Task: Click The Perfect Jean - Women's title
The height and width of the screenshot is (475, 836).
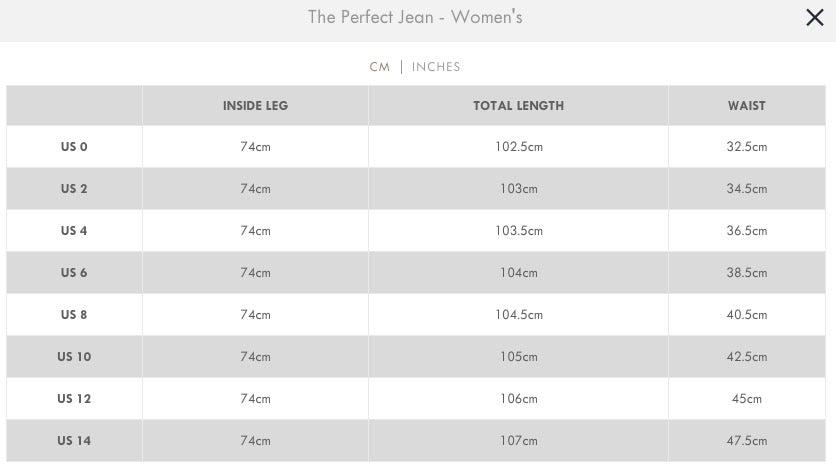Action: [x=415, y=17]
